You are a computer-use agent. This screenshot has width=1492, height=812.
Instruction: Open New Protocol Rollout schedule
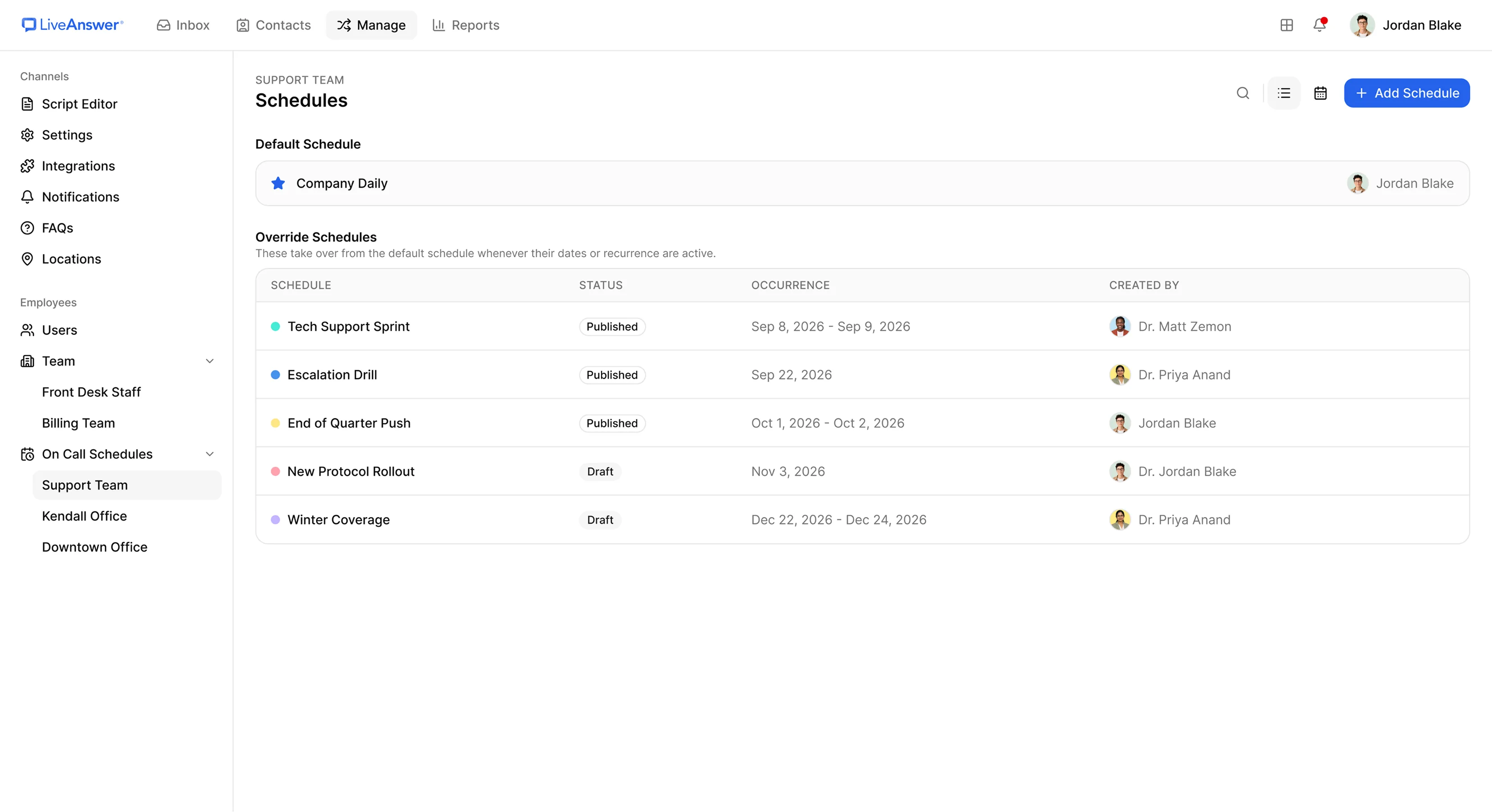click(350, 472)
